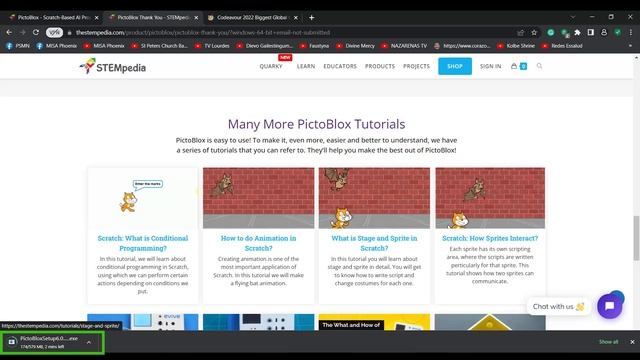
Task: Bookmark this page with the star icon
Action: [x=534, y=32]
